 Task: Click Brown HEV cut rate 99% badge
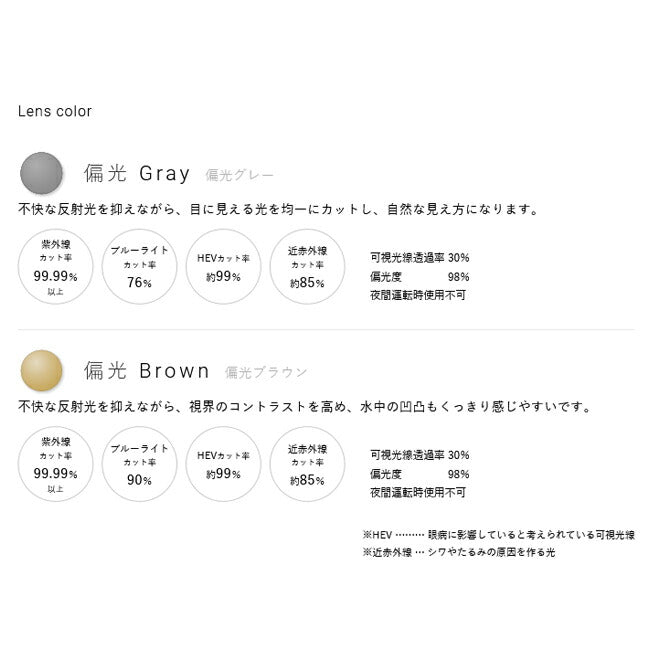coord(223,464)
